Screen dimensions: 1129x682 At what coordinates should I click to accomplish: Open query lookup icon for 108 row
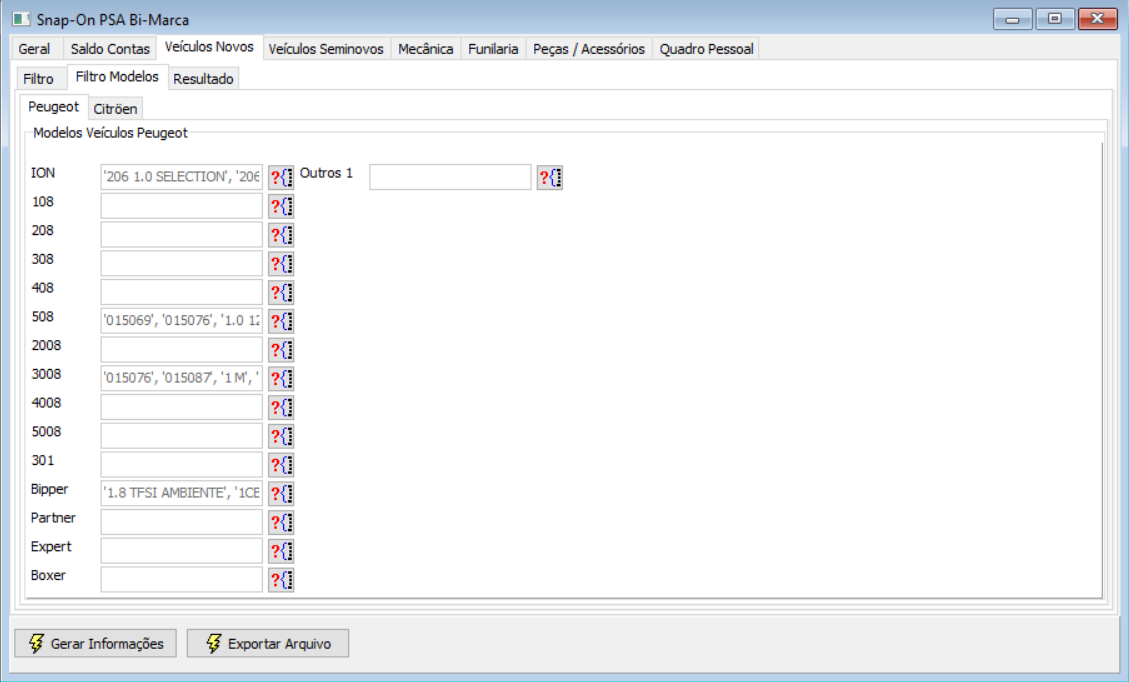click(x=281, y=206)
